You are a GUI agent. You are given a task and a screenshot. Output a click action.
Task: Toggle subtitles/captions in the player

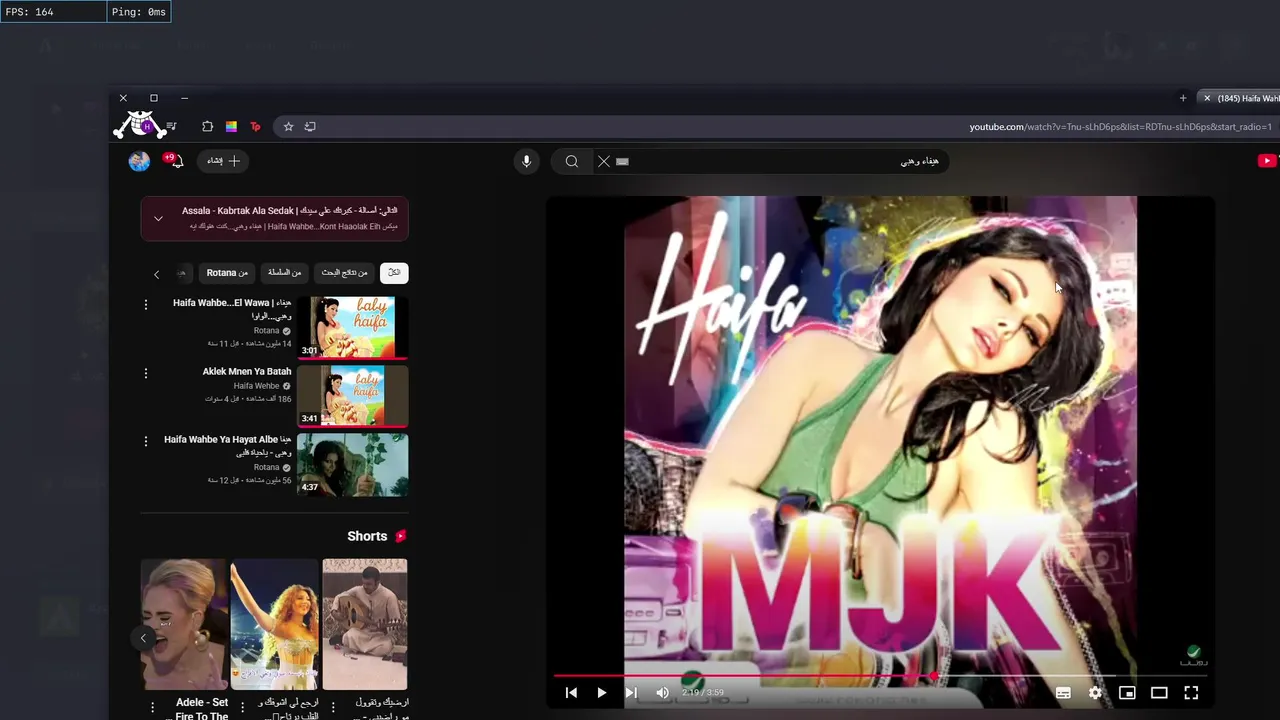(x=1063, y=692)
